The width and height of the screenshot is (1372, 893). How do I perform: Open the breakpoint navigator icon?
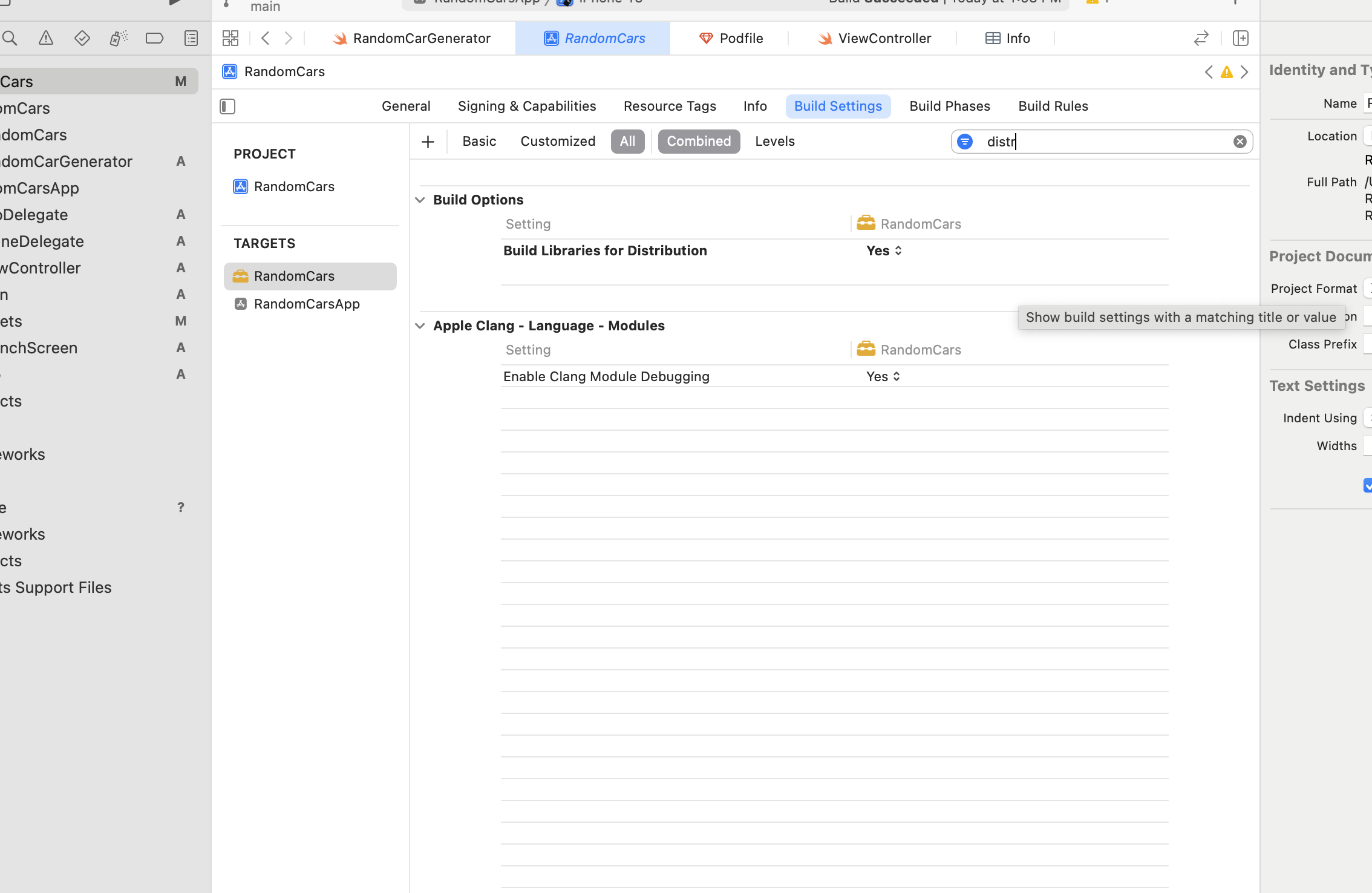[154, 38]
